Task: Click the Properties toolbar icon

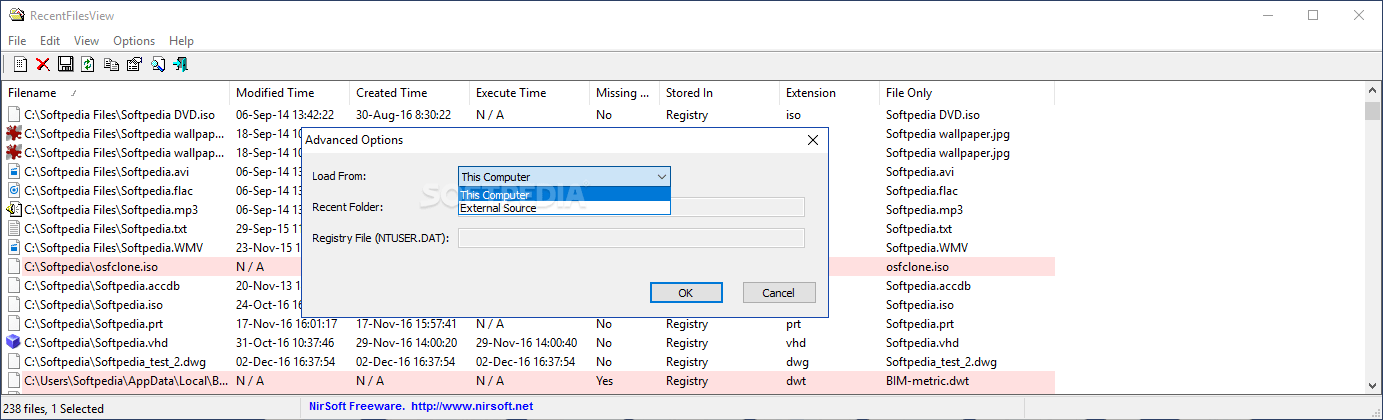Action: pyautogui.click(x=134, y=65)
